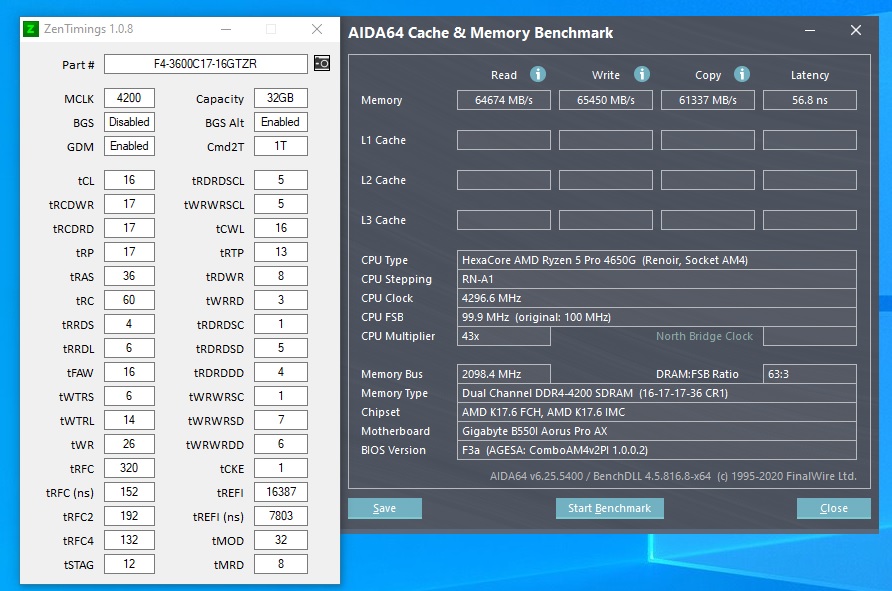892x591 pixels.
Task: Click the Start Benchmark button
Action: click(609, 508)
